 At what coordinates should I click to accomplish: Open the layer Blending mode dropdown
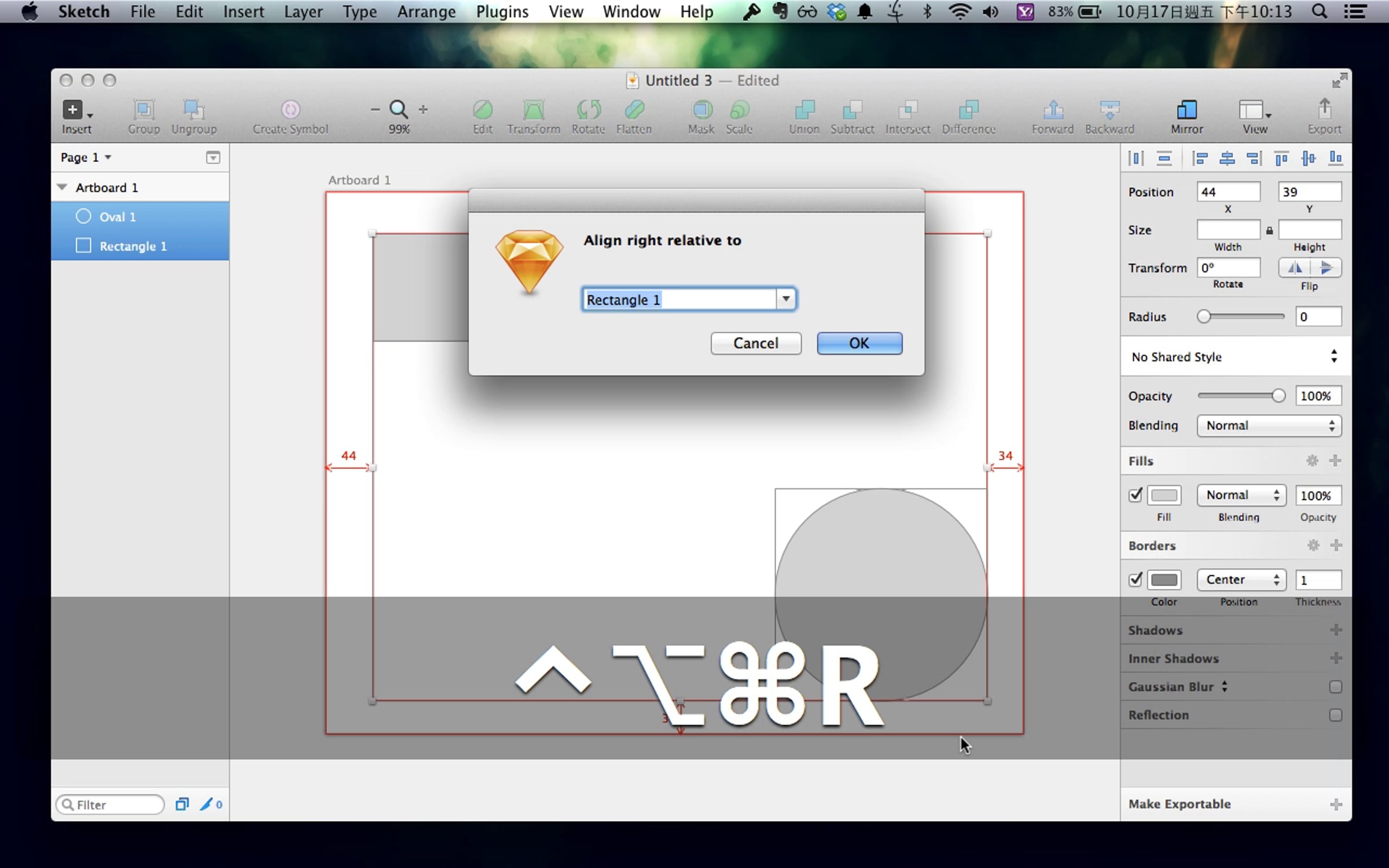pos(1269,426)
